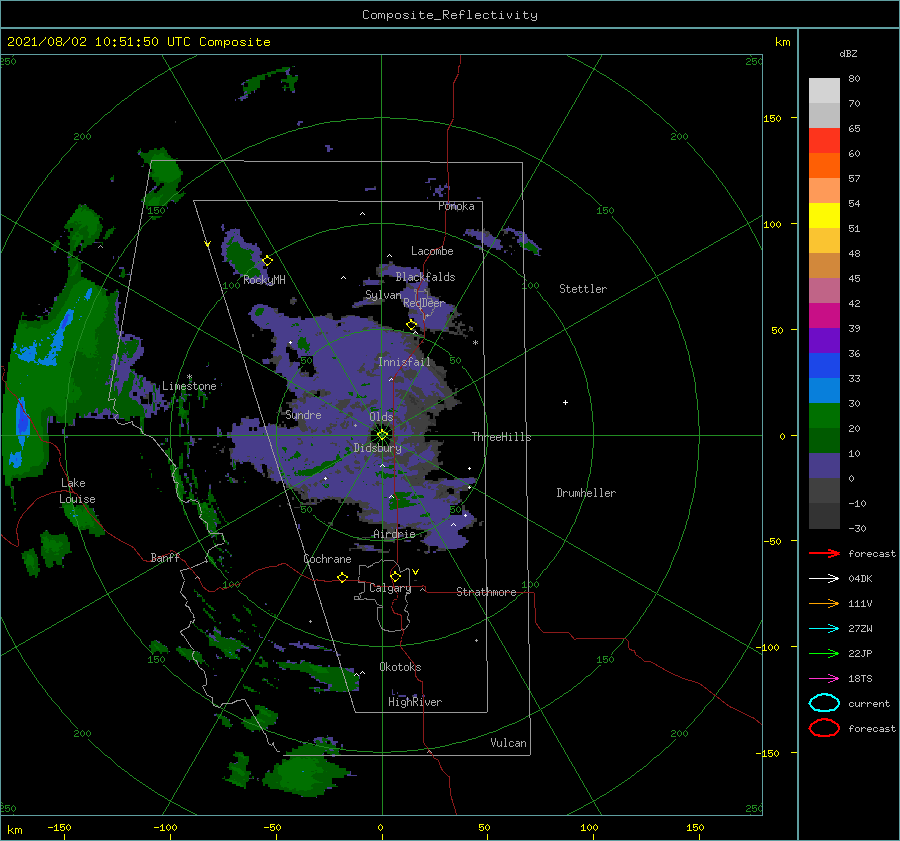900x841 pixels.
Task: Click the magenta 18TS arrow icon
Action: coord(824,679)
